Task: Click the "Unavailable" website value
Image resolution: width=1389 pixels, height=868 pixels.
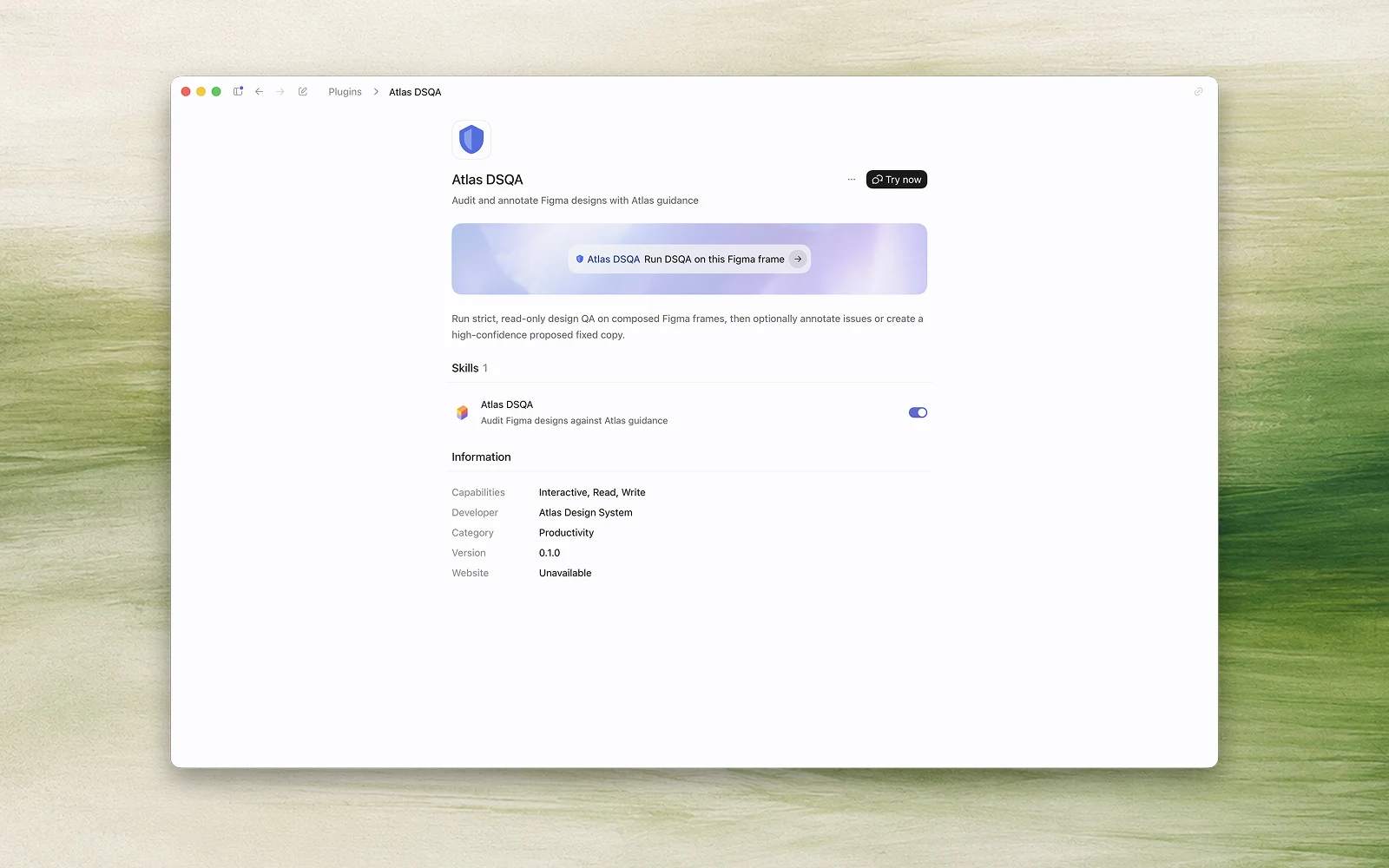Action: tap(565, 573)
